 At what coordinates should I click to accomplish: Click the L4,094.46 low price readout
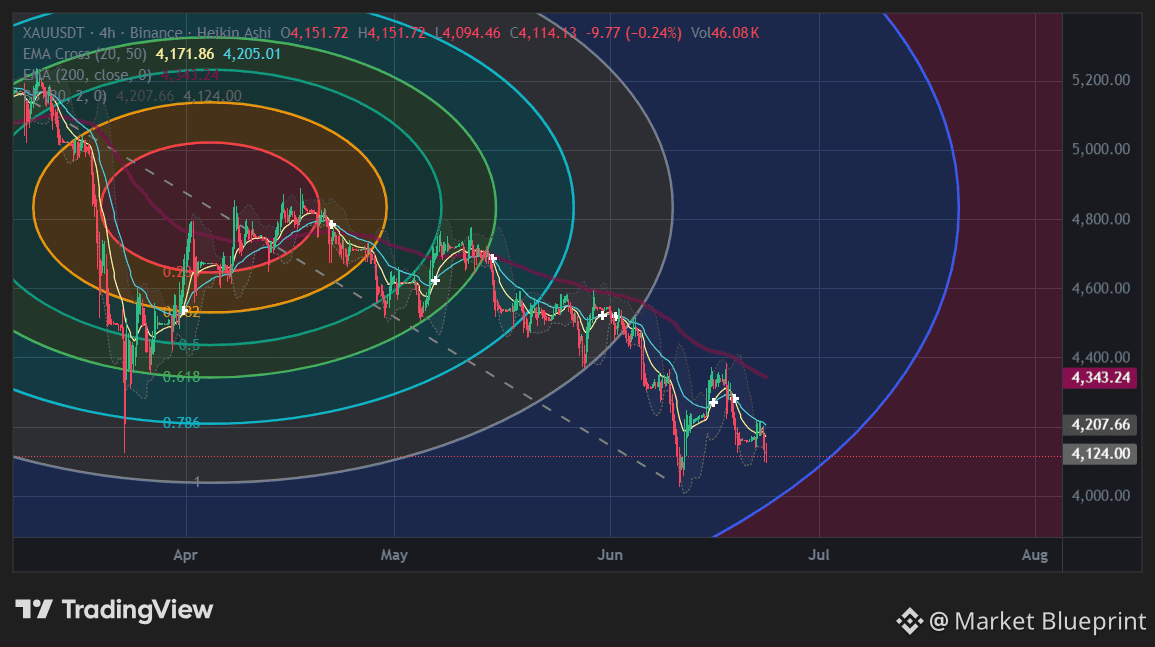click(x=468, y=33)
